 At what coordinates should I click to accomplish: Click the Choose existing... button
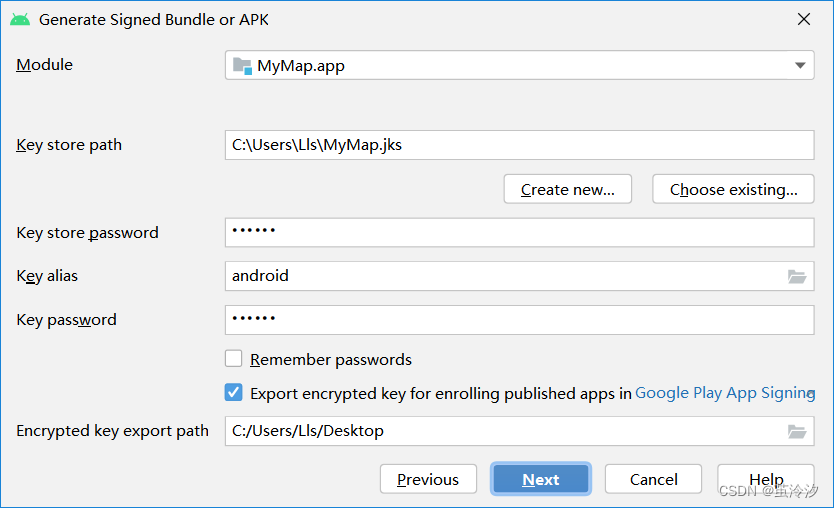(x=733, y=189)
